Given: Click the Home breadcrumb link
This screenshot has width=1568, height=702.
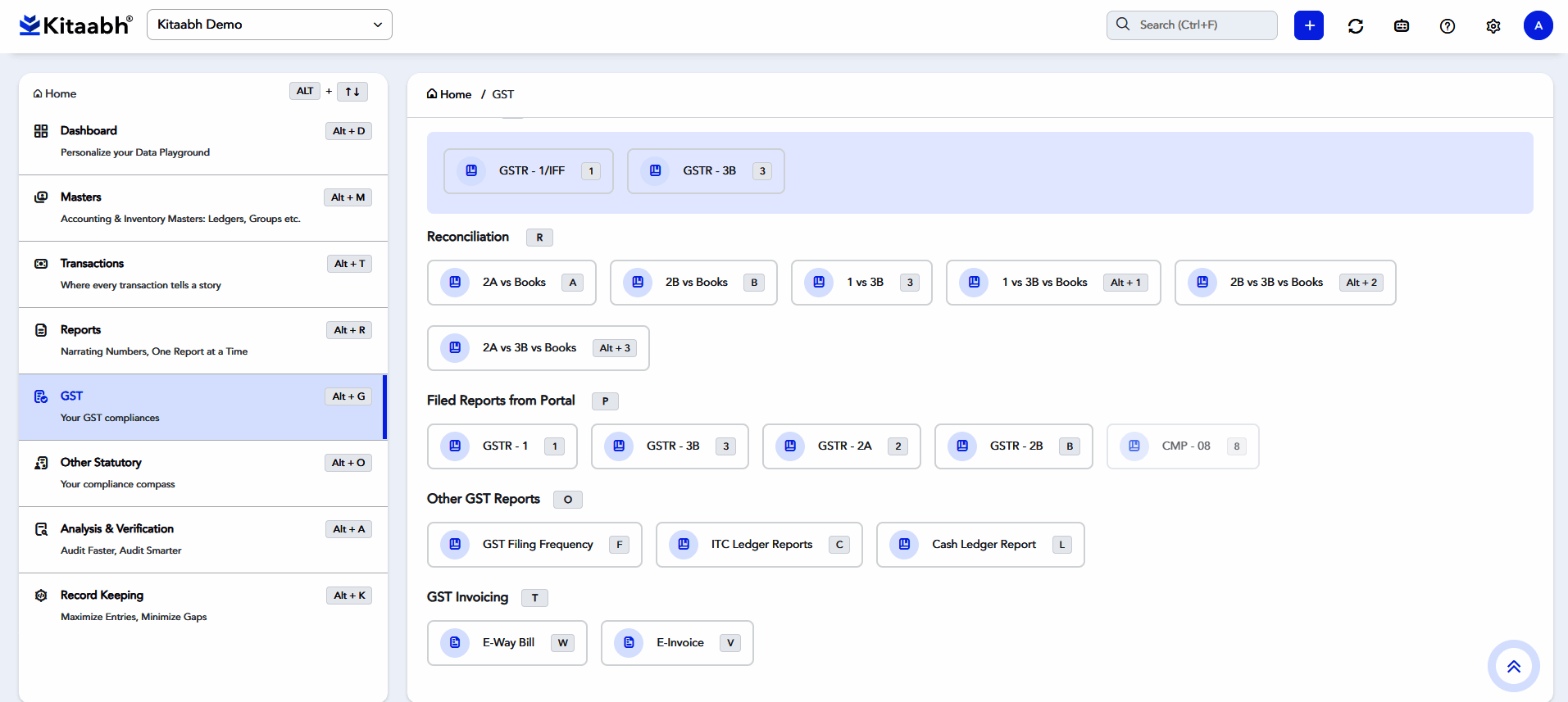Looking at the screenshot, I should pyautogui.click(x=449, y=94).
